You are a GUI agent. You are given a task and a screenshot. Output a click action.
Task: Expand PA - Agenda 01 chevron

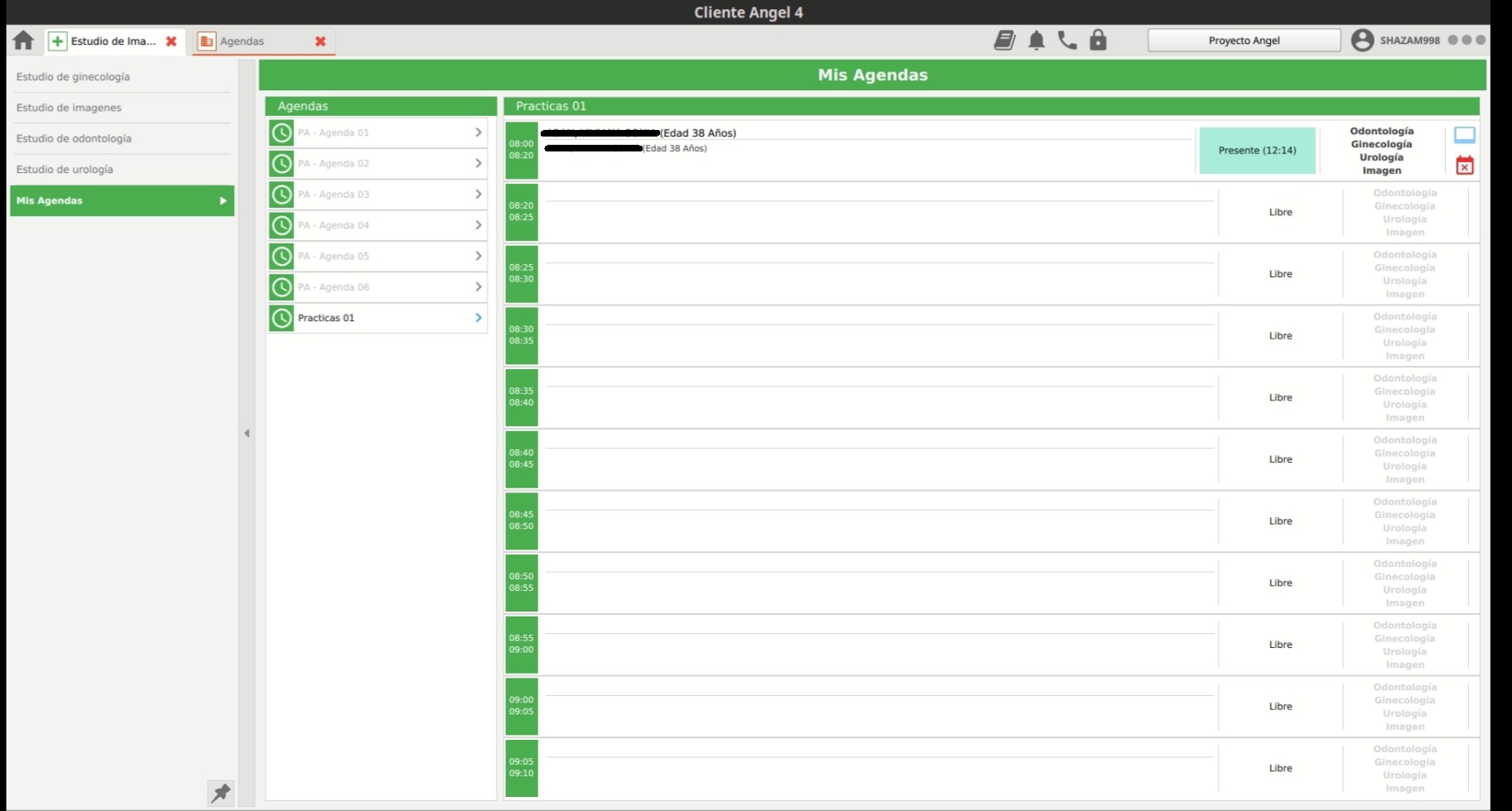pos(478,132)
